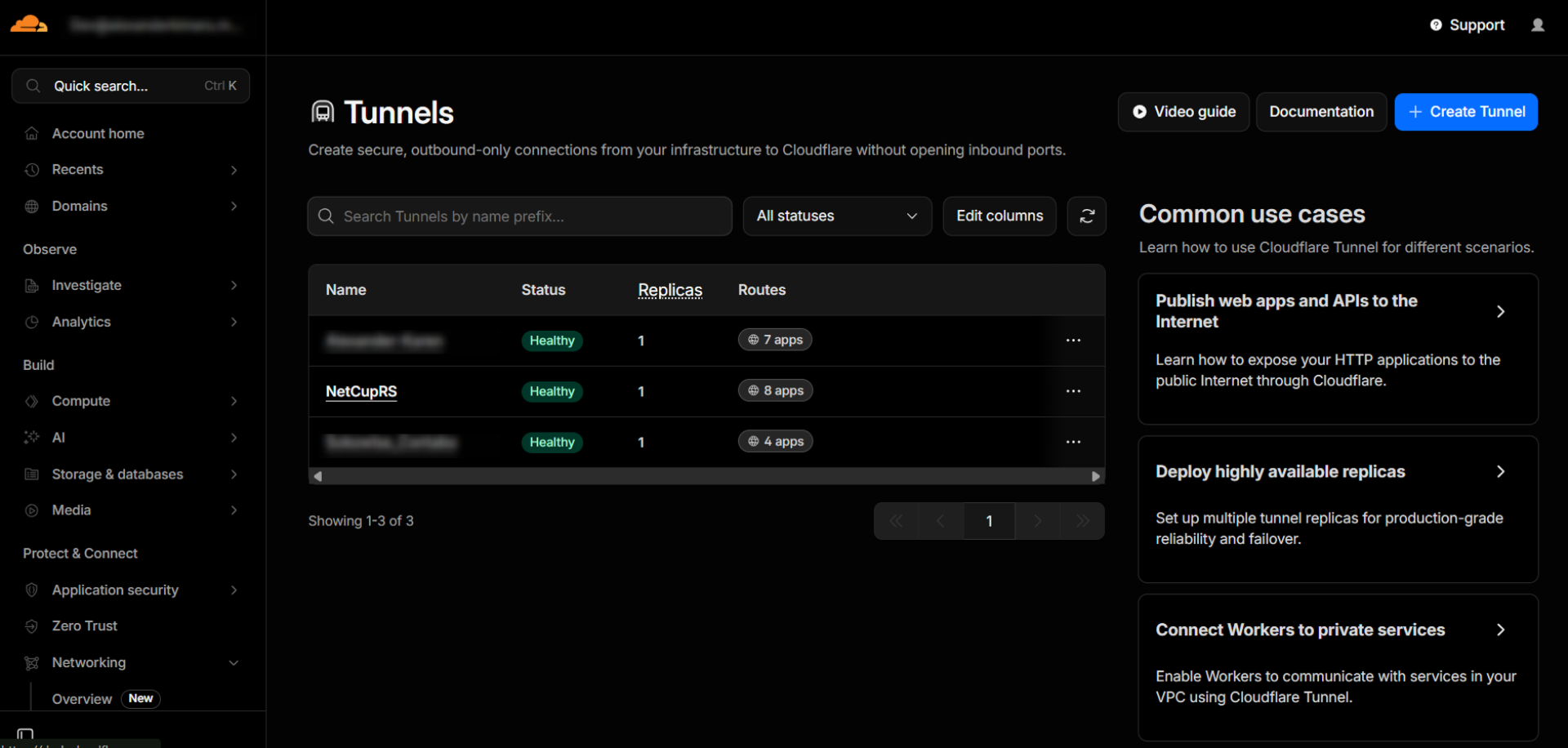Click the Quick search magnifier icon
The width and height of the screenshot is (1568, 748).
(x=33, y=86)
